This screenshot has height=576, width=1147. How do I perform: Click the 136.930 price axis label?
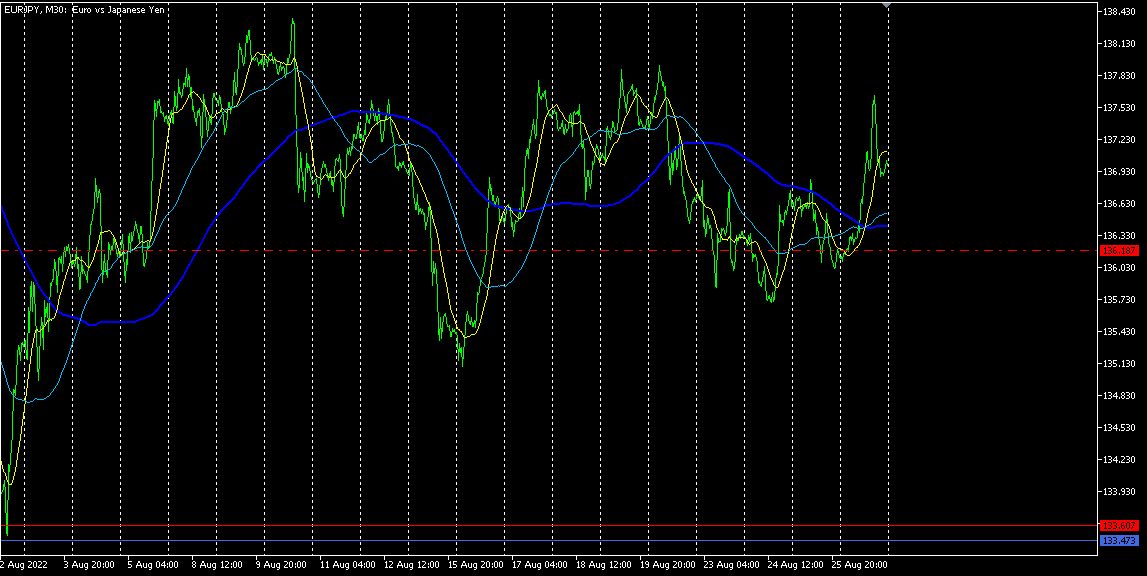(1119, 172)
